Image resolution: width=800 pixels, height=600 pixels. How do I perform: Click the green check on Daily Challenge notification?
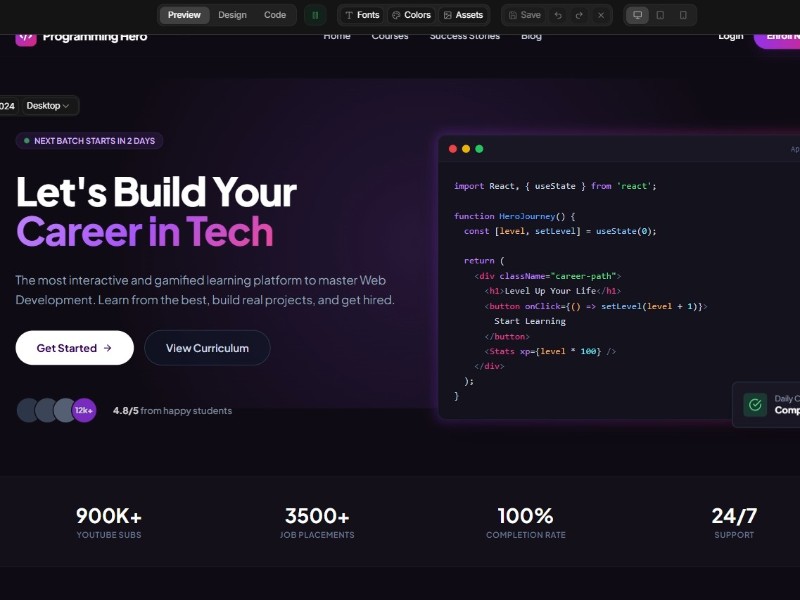coord(755,404)
